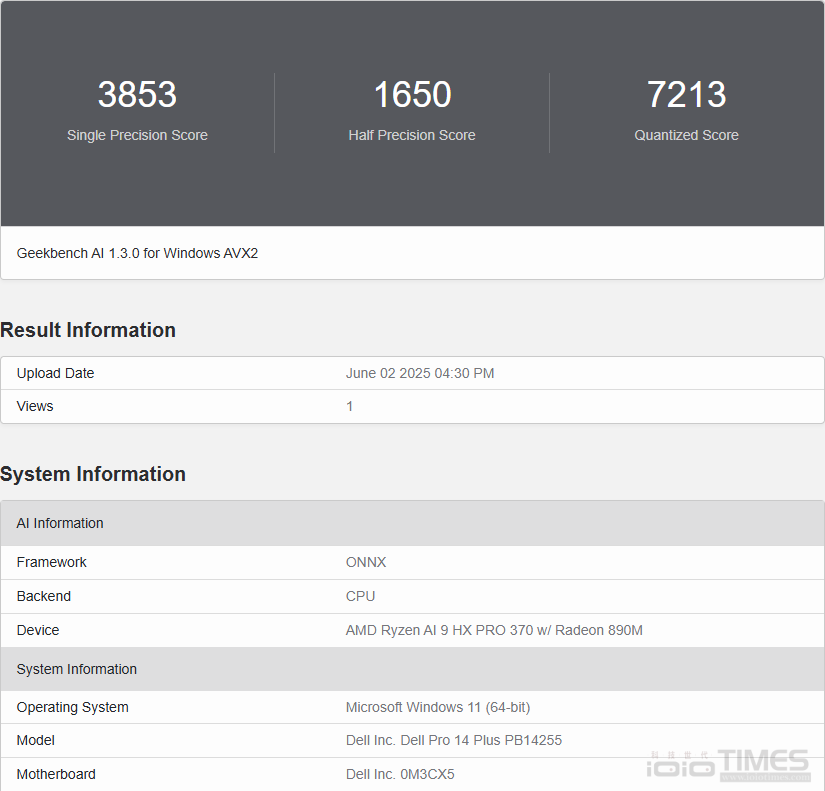This screenshot has height=791, width=825.
Task: Select the Single Precision Score label
Action: point(137,135)
